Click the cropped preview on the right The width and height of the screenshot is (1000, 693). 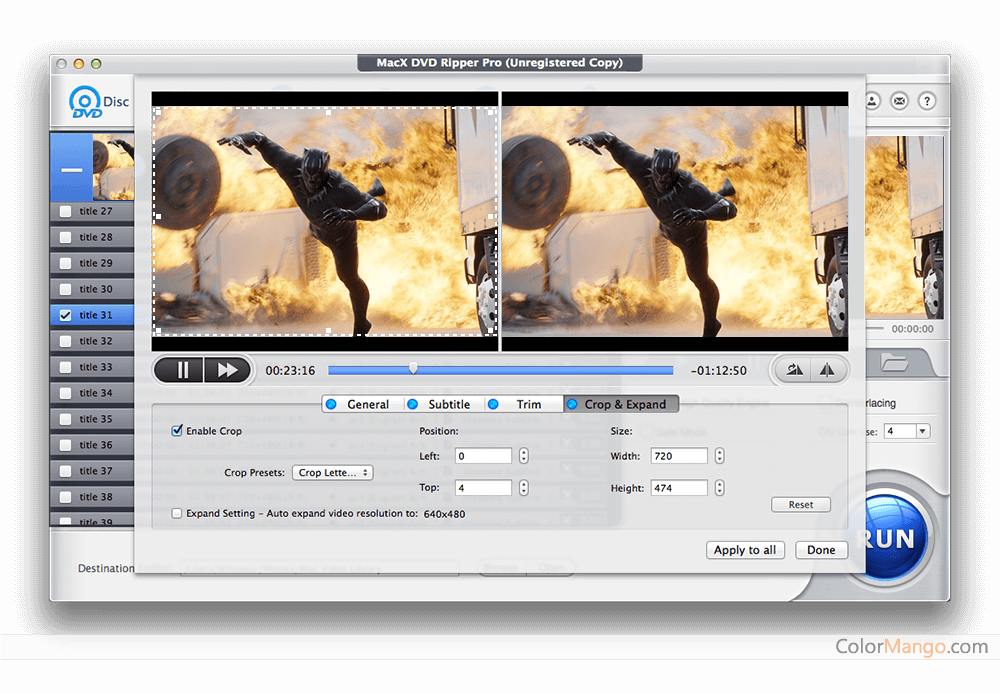(675, 221)
